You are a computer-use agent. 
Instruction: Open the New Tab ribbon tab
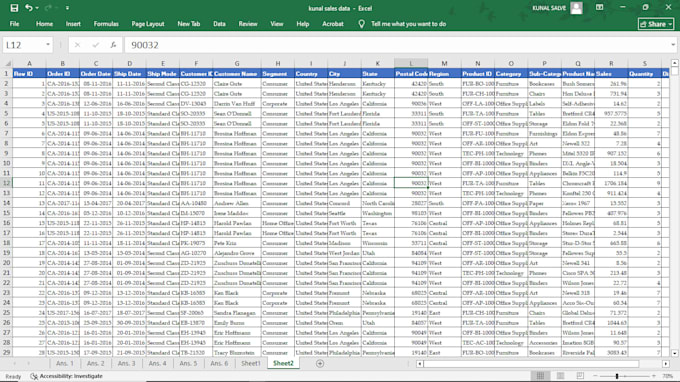[x=188, y=24]
